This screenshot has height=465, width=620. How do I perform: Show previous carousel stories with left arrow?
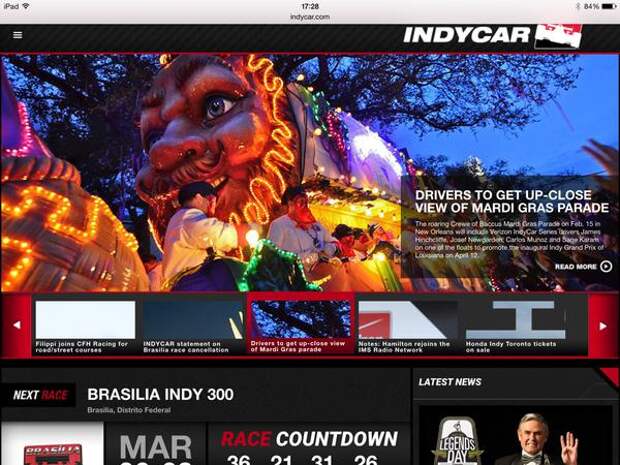tap(17, 325)
